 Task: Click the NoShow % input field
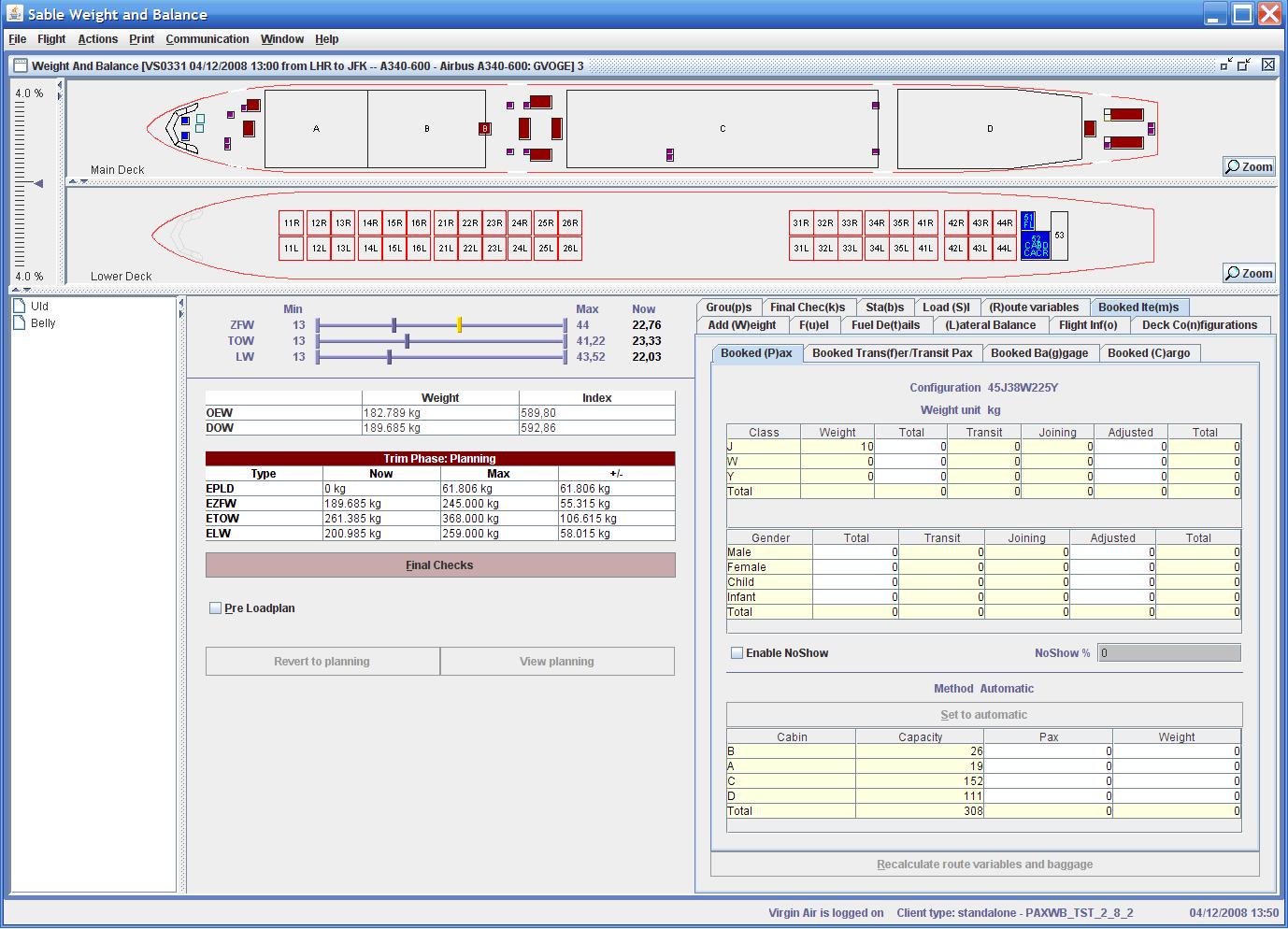(x=1169, y=653)
